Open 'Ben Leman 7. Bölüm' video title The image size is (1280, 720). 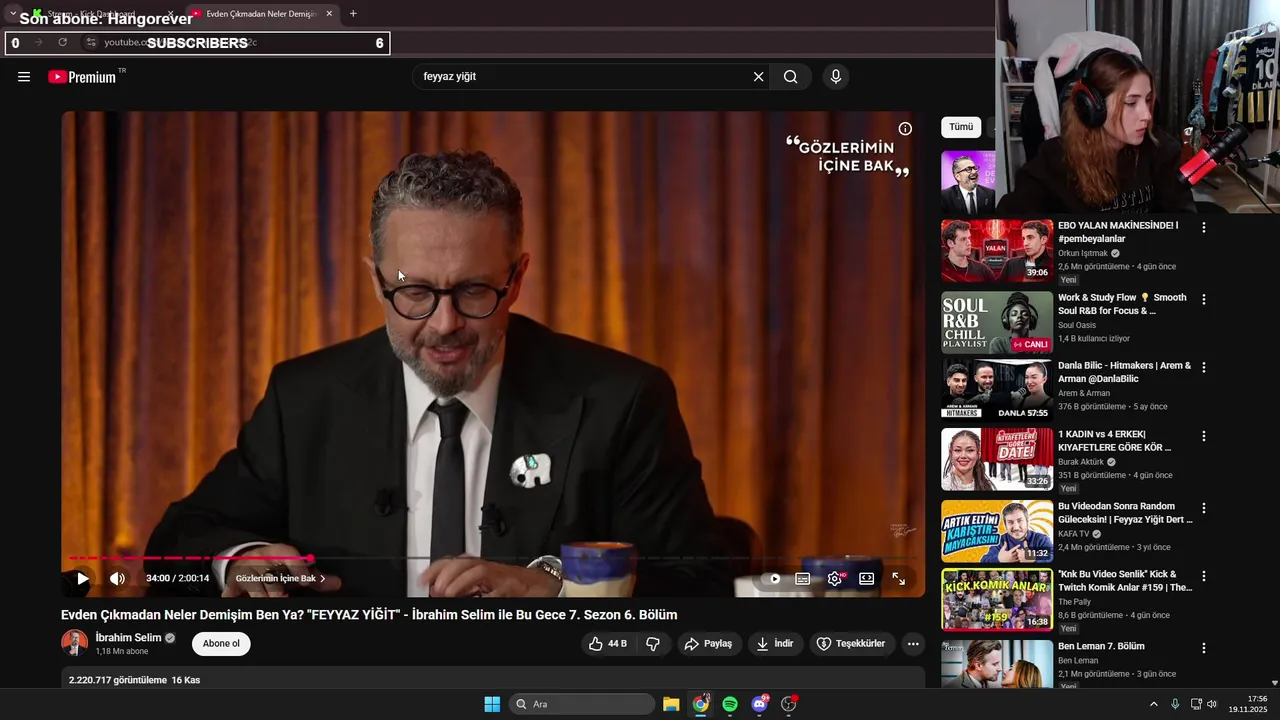pos(1101,647)
